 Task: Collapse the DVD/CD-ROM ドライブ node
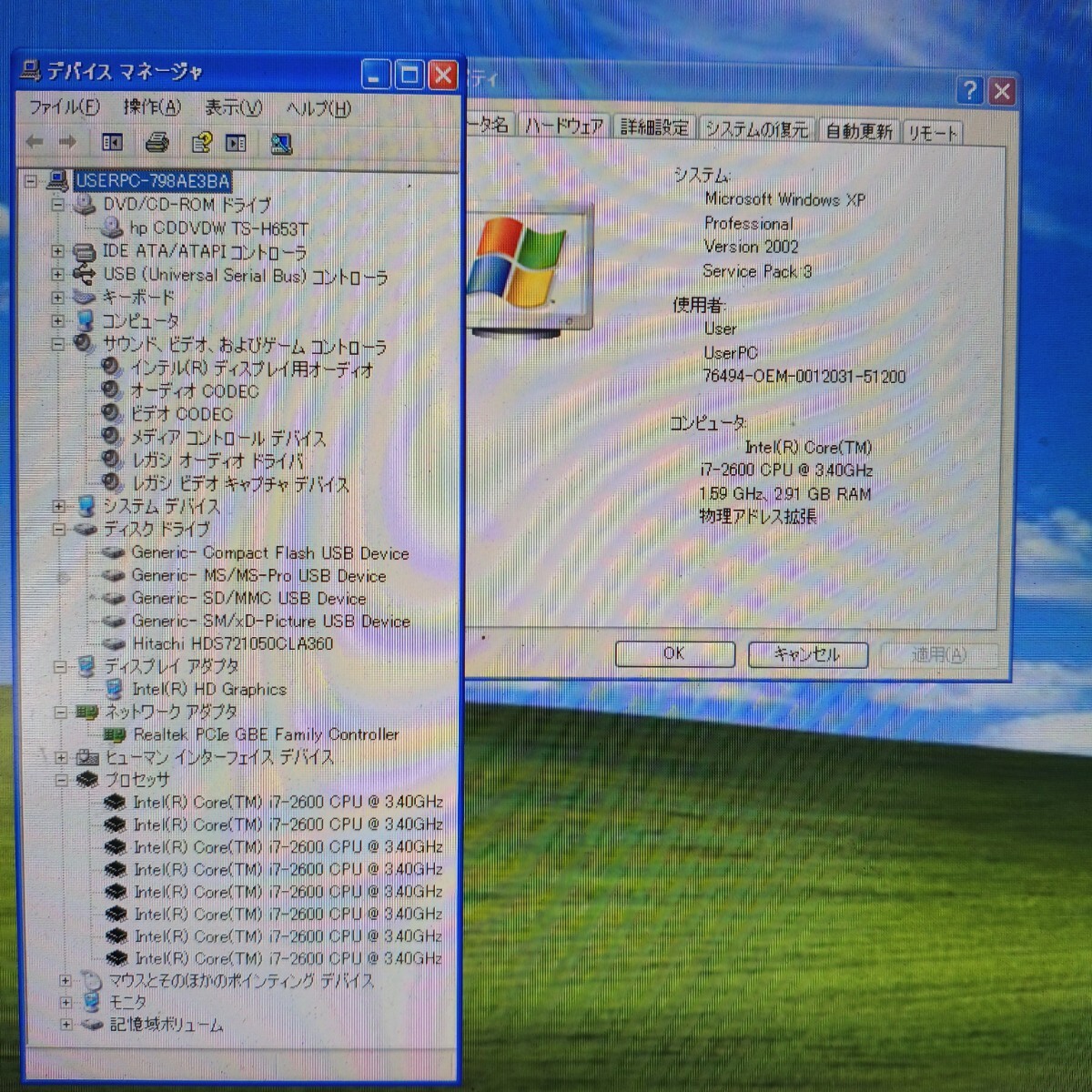coord(57,204)
